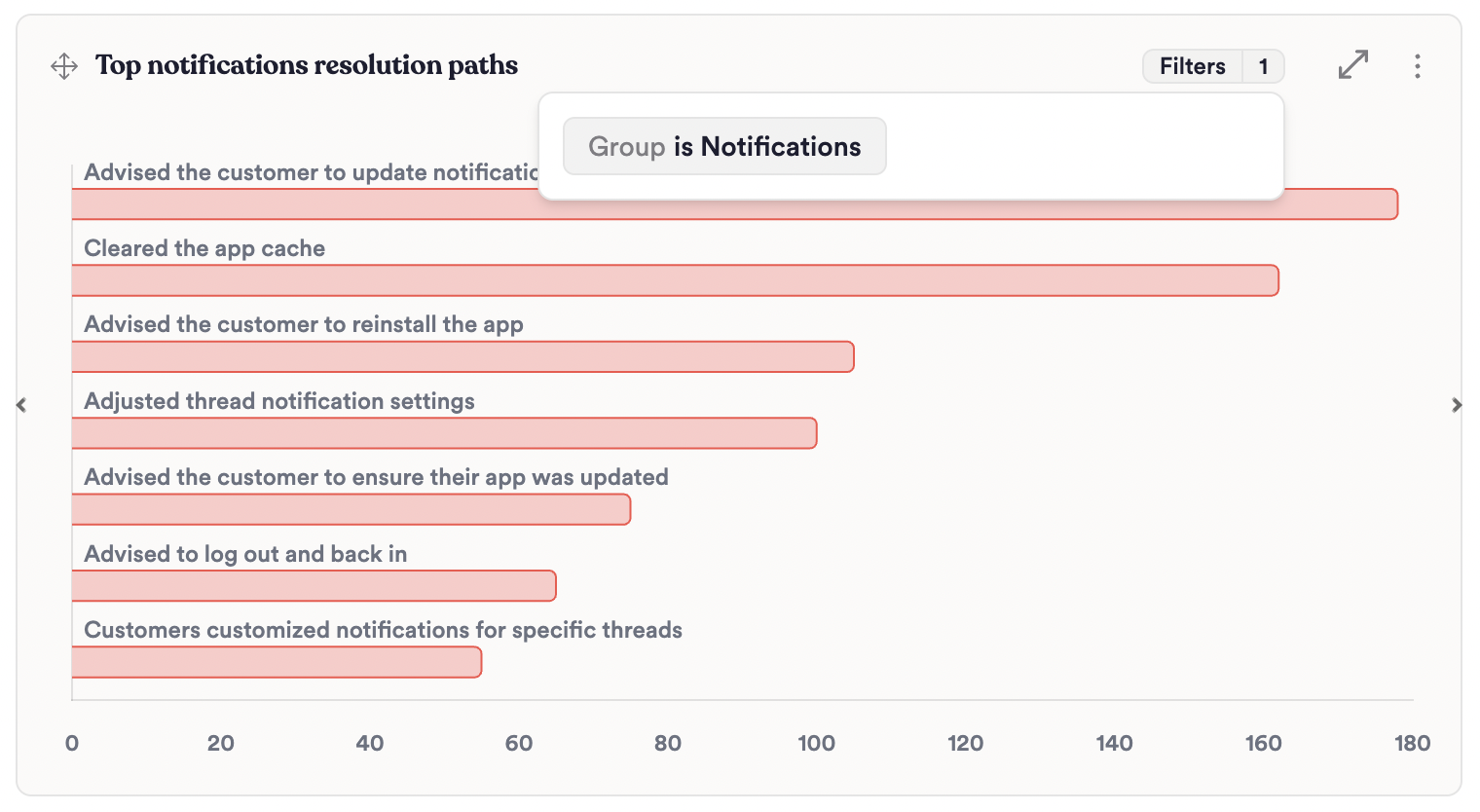The image size is (1480, 812).
Task: Click the 180 axis label
Action: tap(1412, 743)
